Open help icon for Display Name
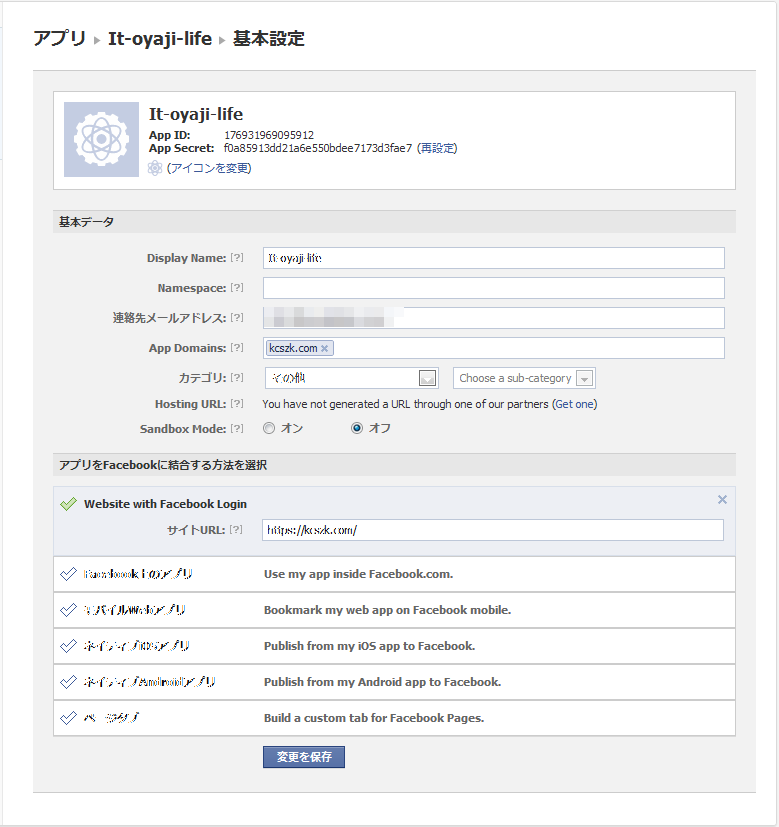Viewport: 779px width, 827px height. point(237,257)
